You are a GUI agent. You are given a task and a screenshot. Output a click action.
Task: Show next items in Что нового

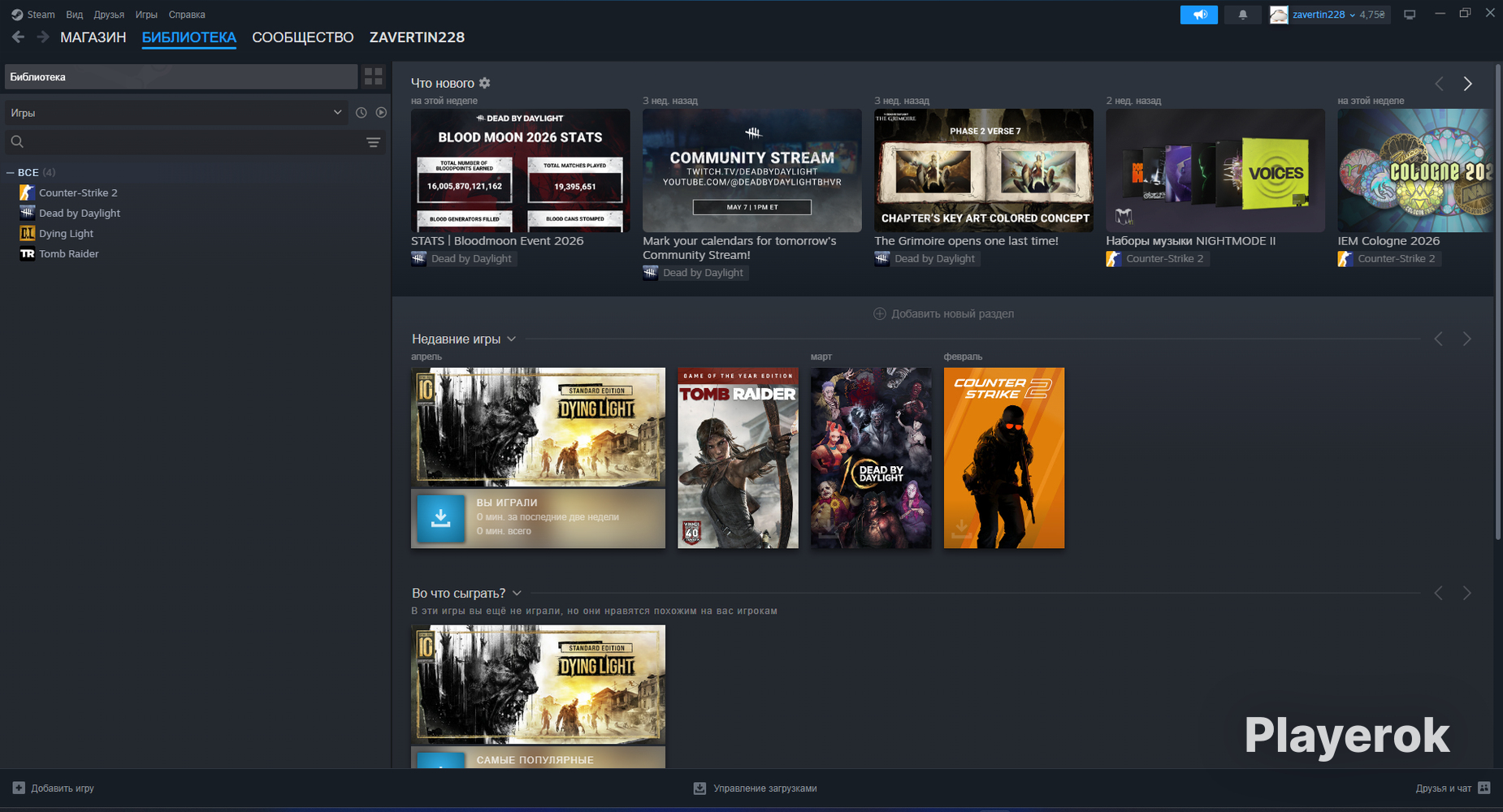tap(1467, 84)
